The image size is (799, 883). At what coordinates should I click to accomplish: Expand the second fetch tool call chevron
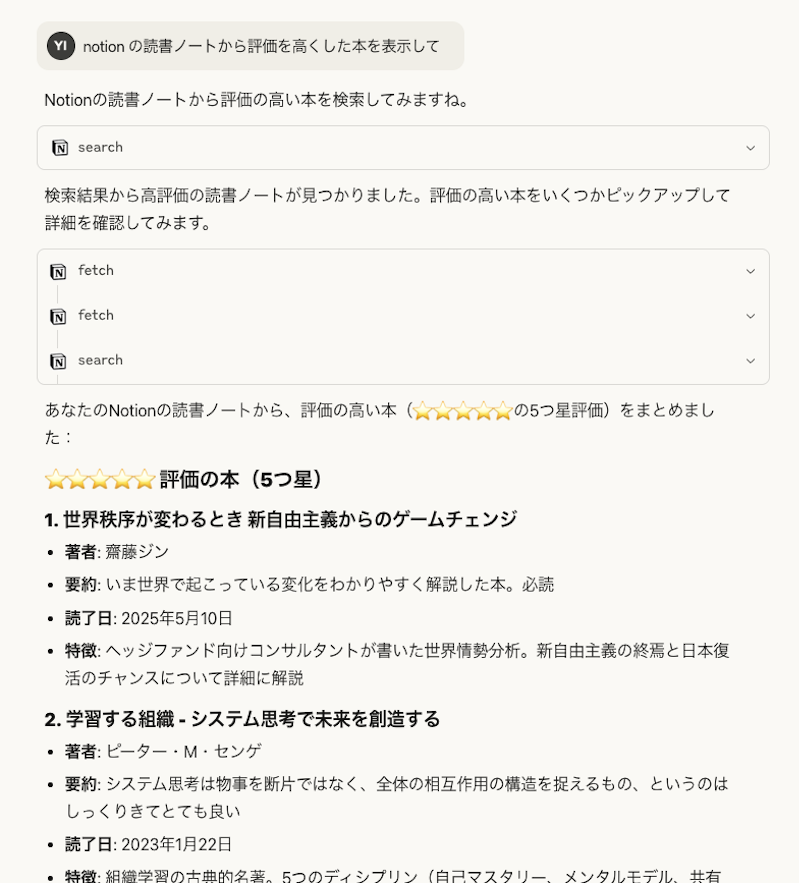pyautogui.click(x=750, y=316)
